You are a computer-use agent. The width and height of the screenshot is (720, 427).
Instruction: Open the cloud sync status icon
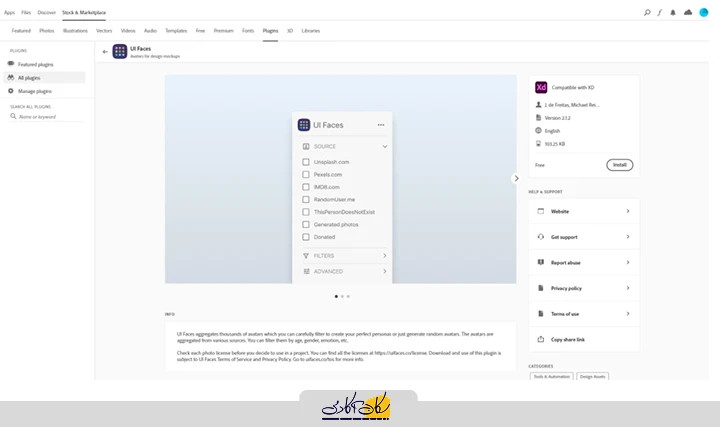[x=688, y=13]
